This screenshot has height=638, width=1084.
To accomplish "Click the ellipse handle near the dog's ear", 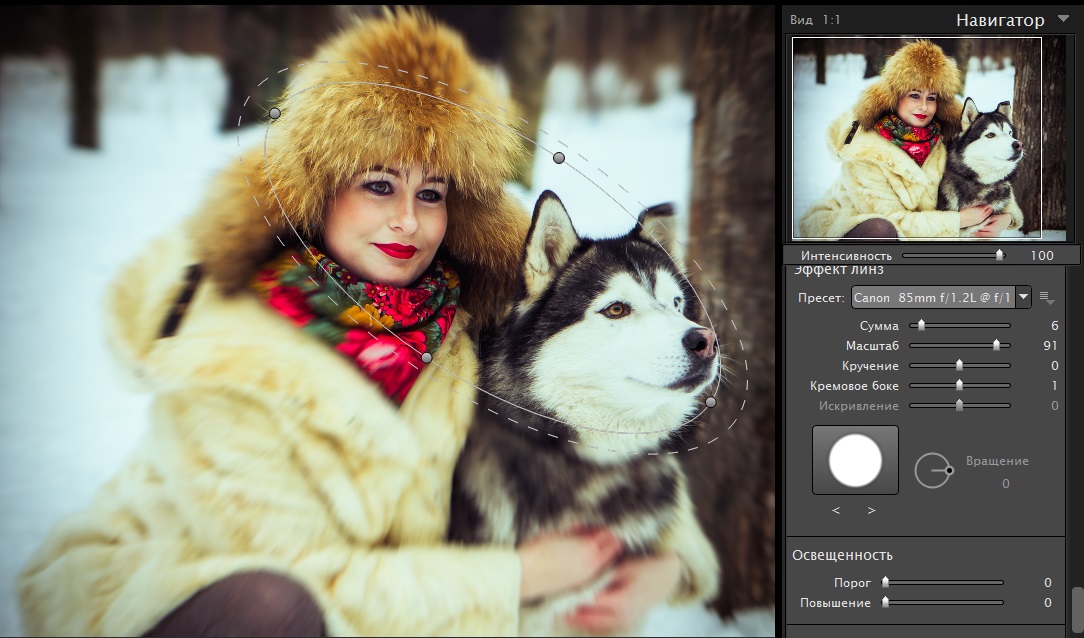I will (559, 158).
